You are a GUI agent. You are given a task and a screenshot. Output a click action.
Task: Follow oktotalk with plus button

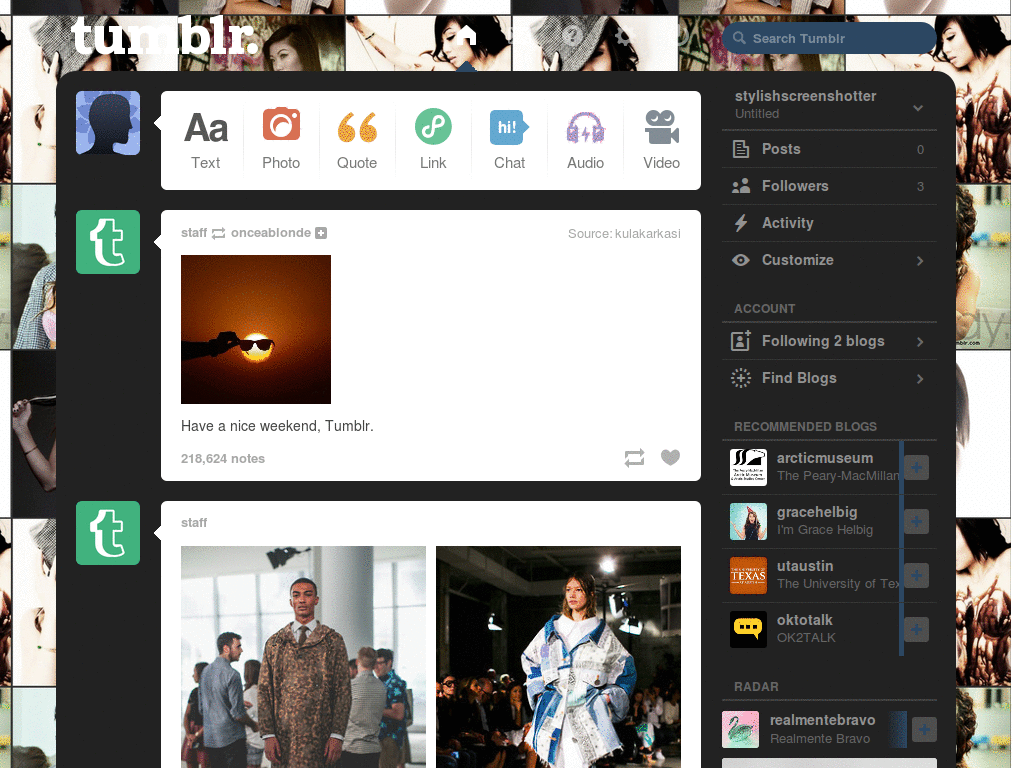916,630
